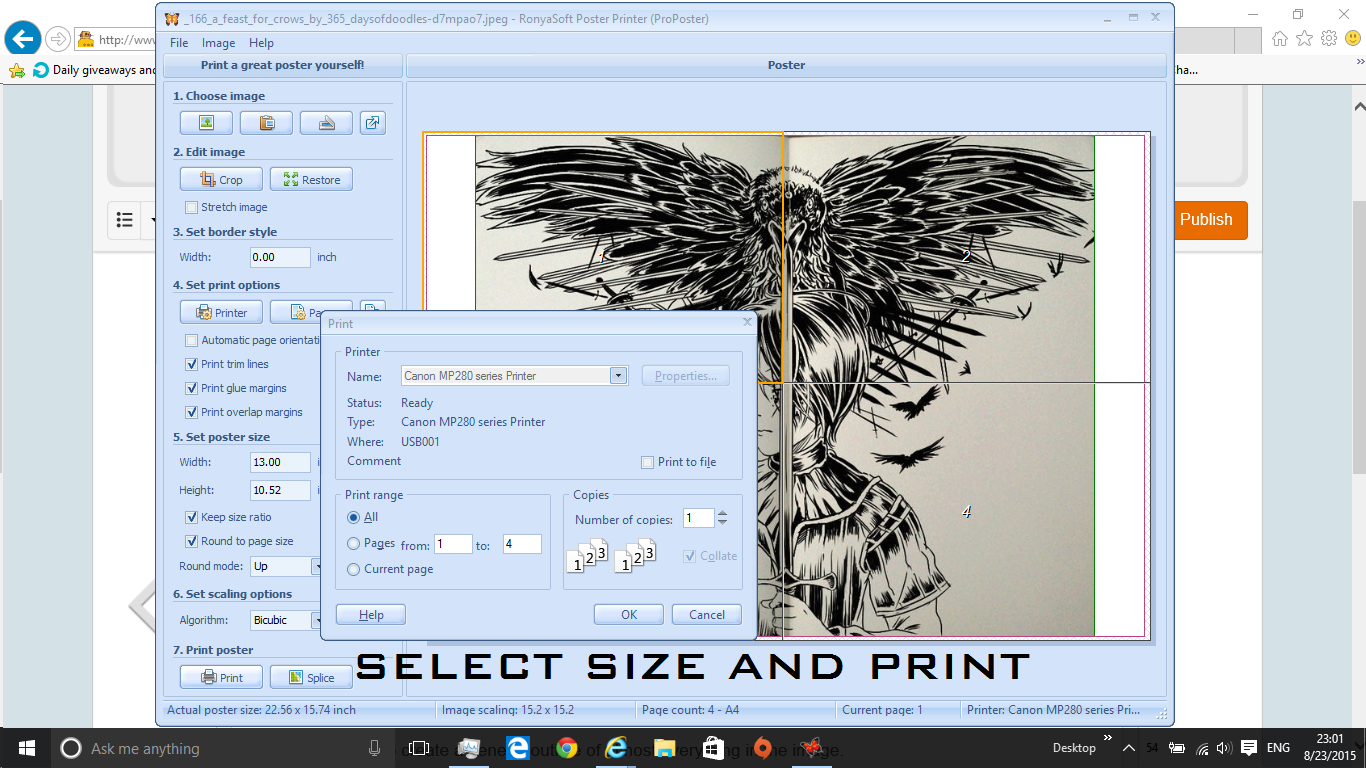Toggle Round to page size checkbox
Screen dimensions: 1366x768
click(191, 541)
